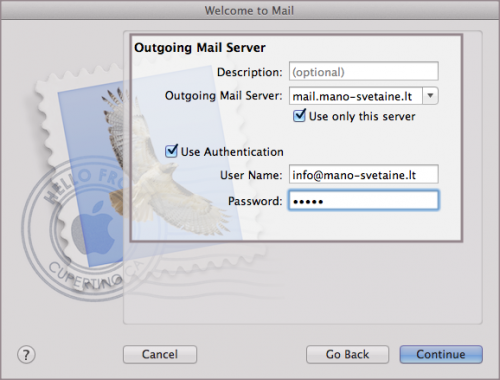
Task: Click the Description: label
Action: [250, 72]
